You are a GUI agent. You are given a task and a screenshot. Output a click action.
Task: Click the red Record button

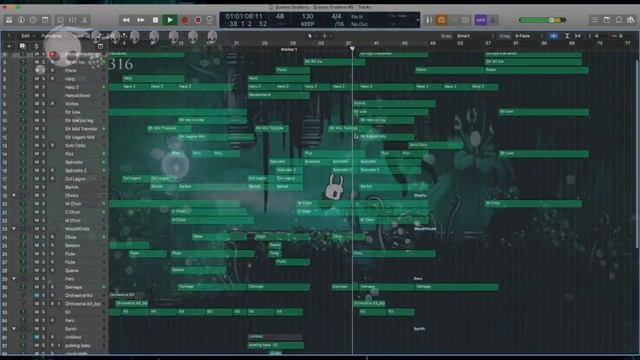(x=184, y=20)
